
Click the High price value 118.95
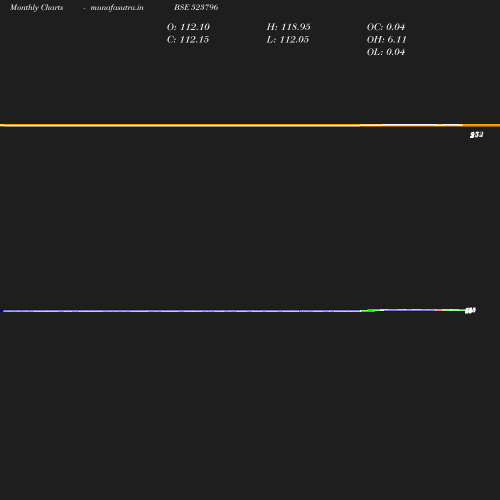click(x=296, y=27)
